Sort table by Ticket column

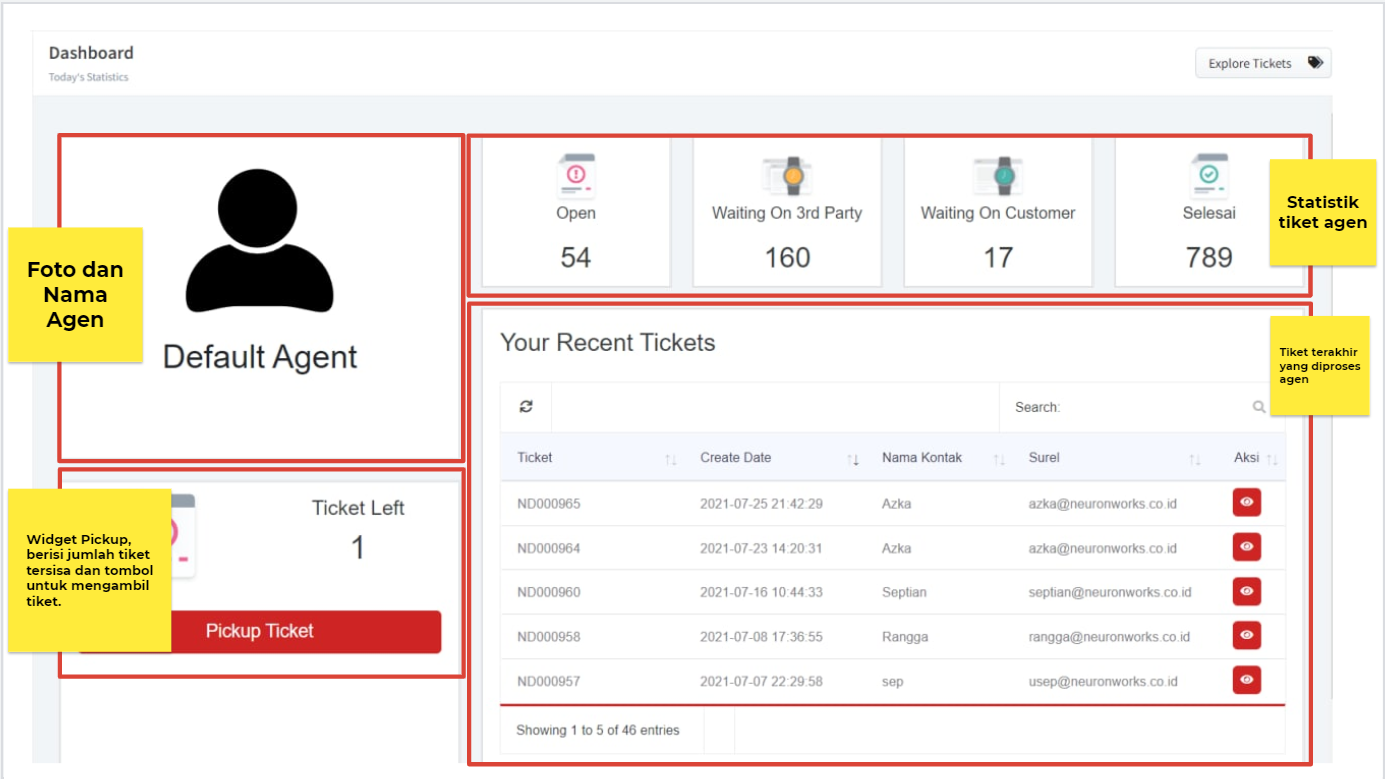670,459
